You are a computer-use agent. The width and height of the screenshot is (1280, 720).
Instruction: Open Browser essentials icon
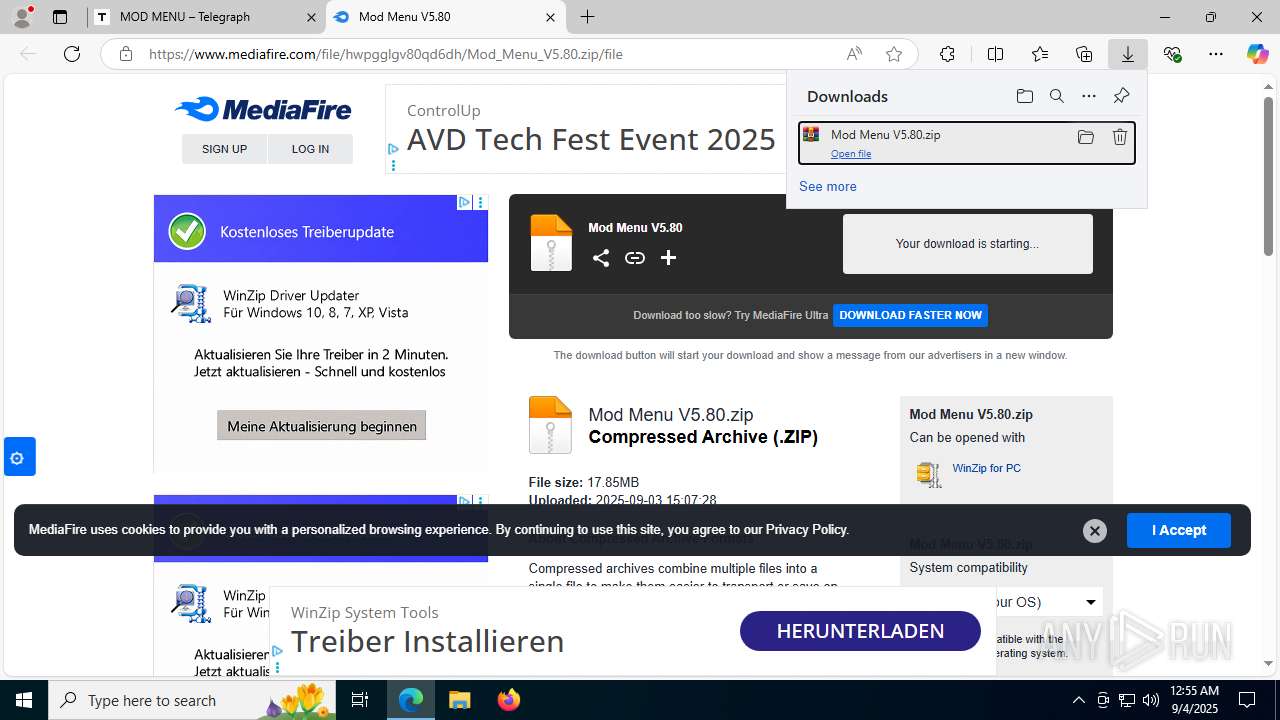[x=1172, y=54]
